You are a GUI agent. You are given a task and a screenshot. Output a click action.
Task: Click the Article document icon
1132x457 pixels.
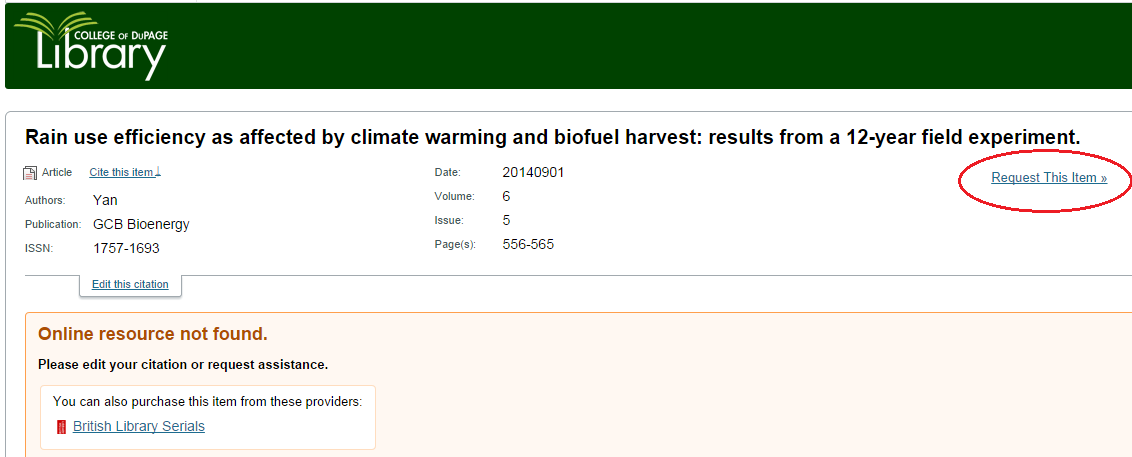(30, 173)
